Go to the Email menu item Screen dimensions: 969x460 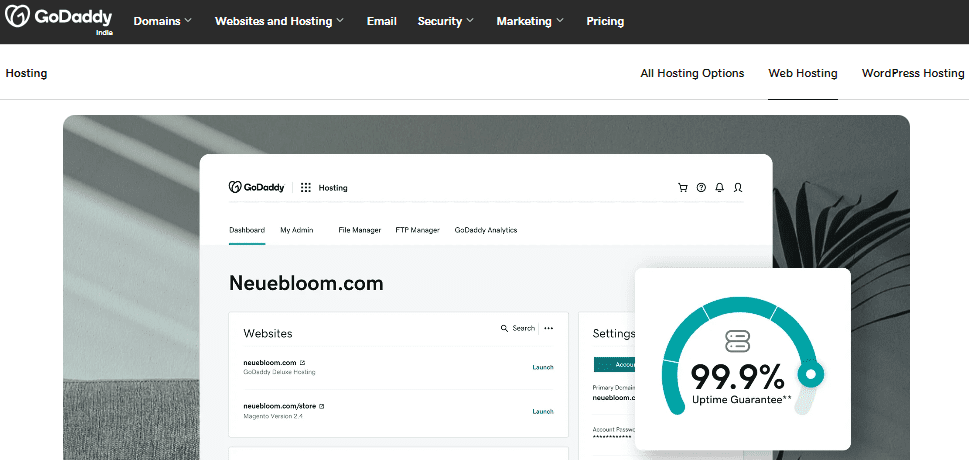pos(381,21)
